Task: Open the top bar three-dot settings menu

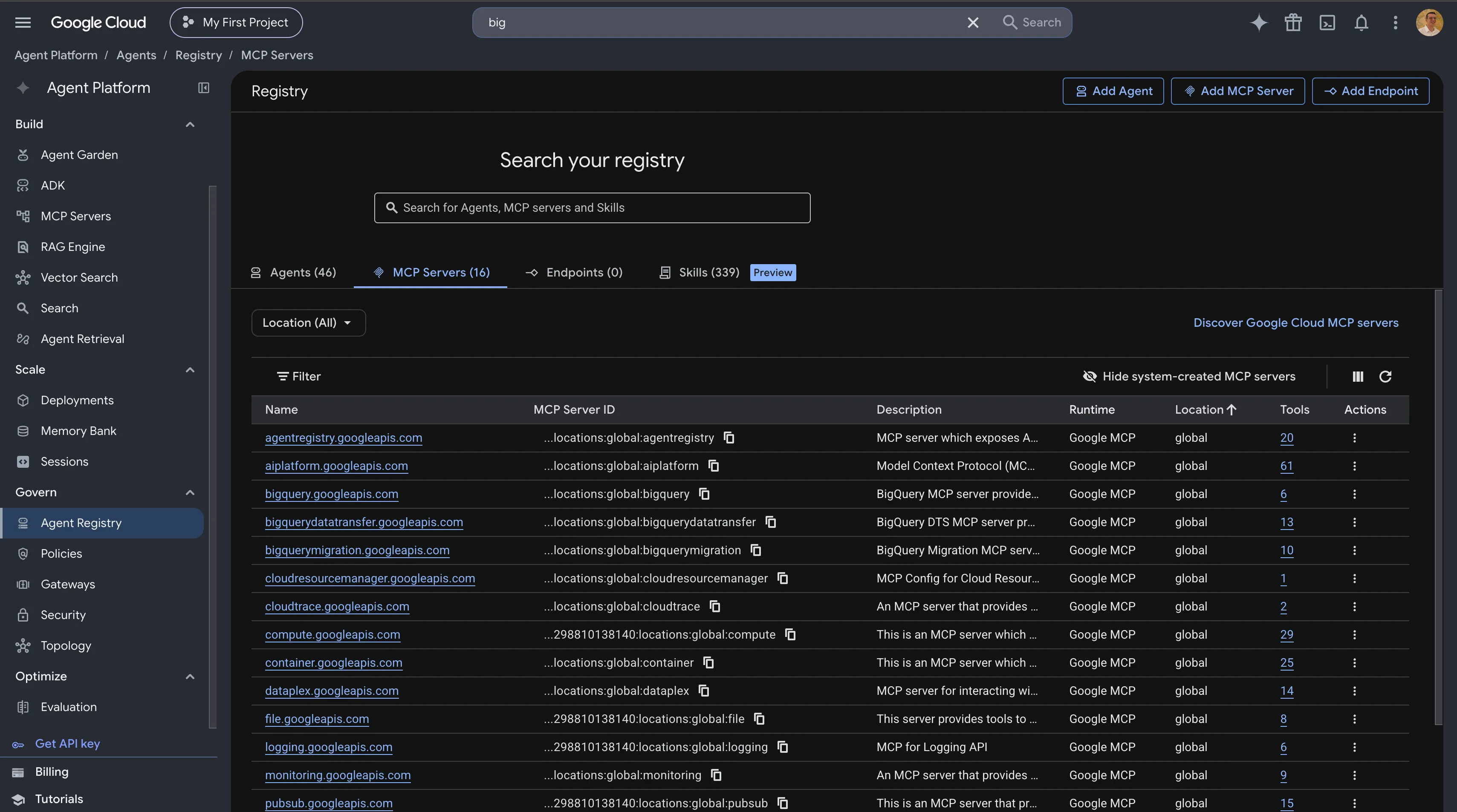Action: [1395, 23]
